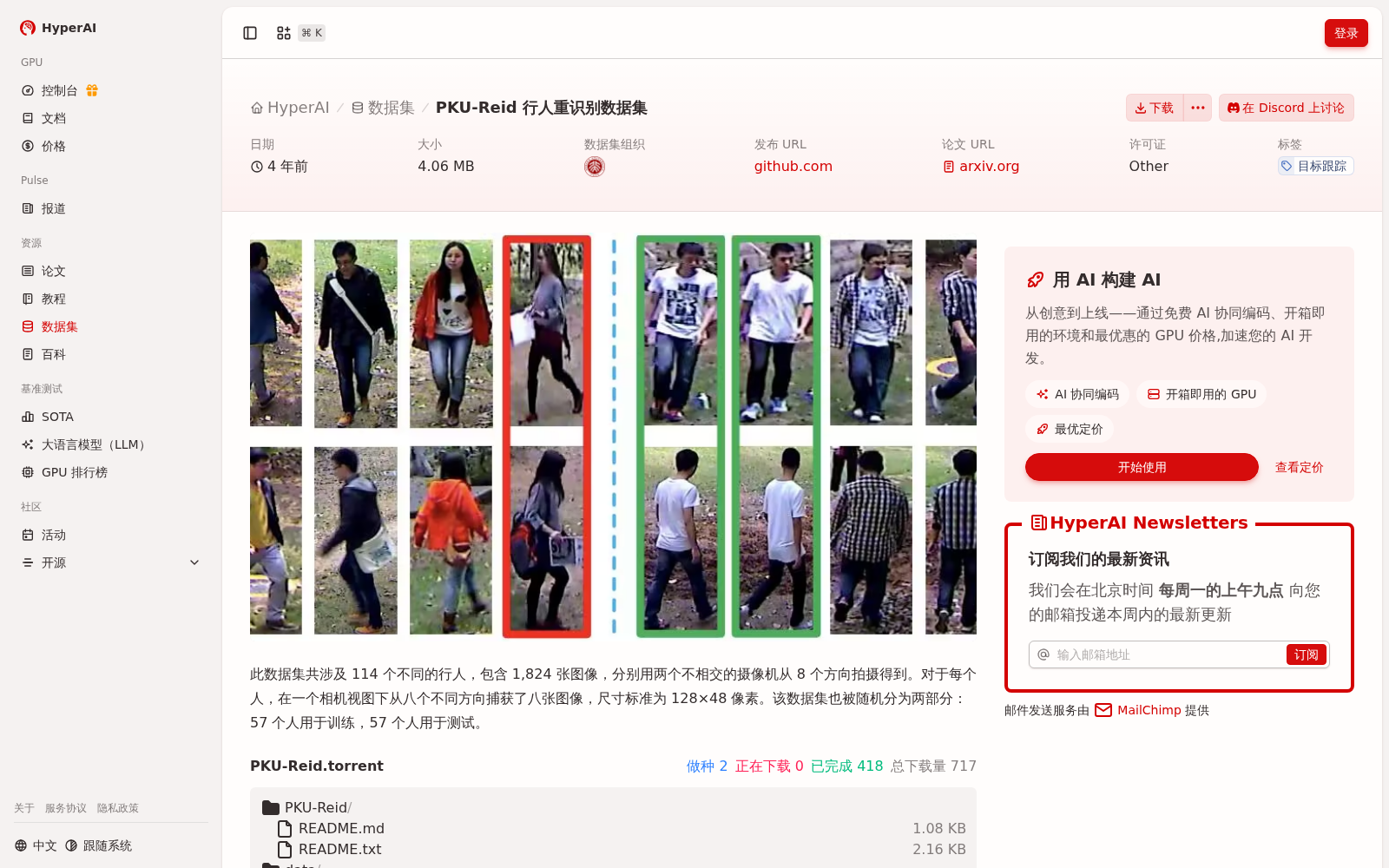Image resolution: width=1389 pixels, height=868 pixels.
Task: Select README.md file row
Action: [613, 828]
